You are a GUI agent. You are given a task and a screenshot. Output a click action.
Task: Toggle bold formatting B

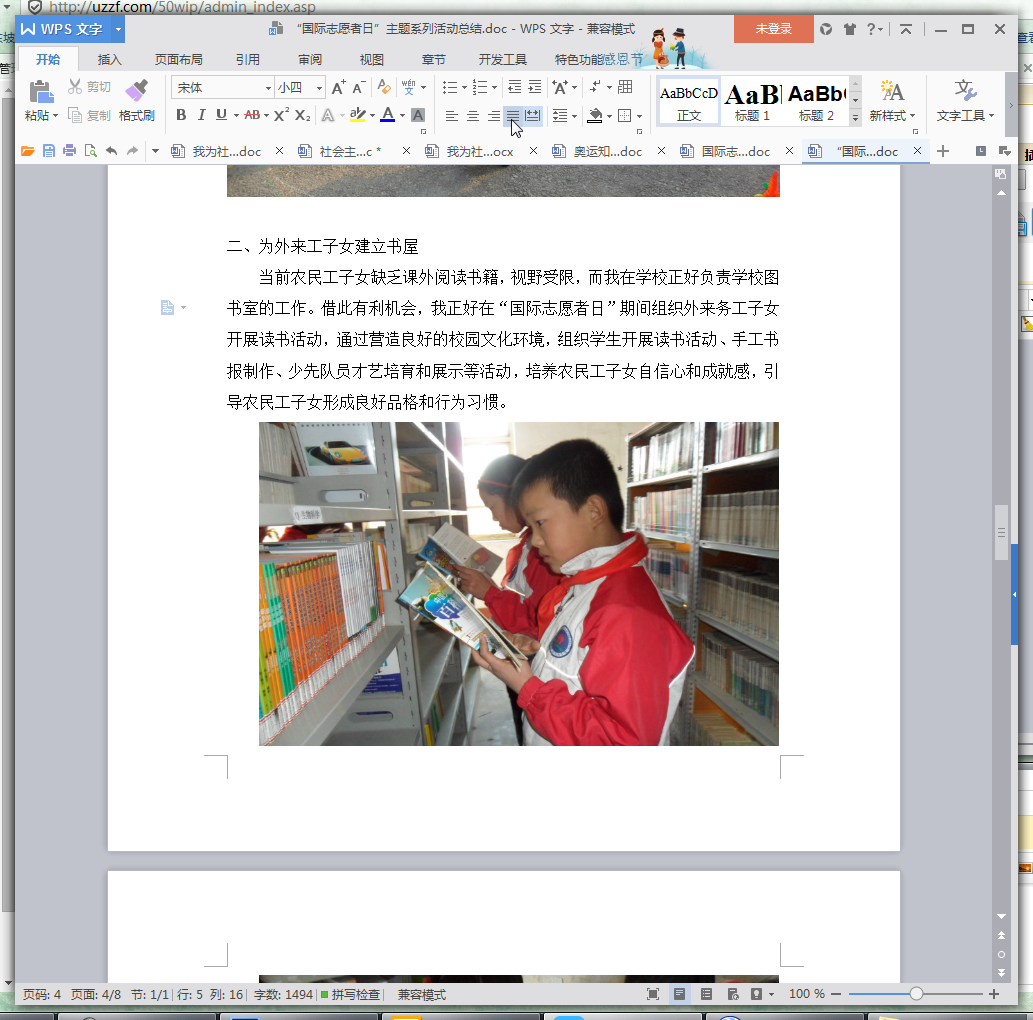(181, 115)
